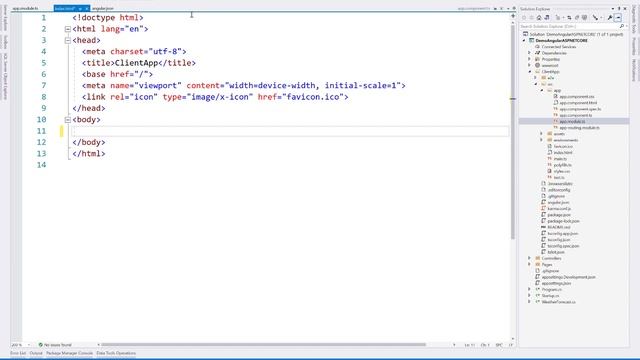
Task: Click the split editor handle above scrollbar
Action: click(513, 16)
